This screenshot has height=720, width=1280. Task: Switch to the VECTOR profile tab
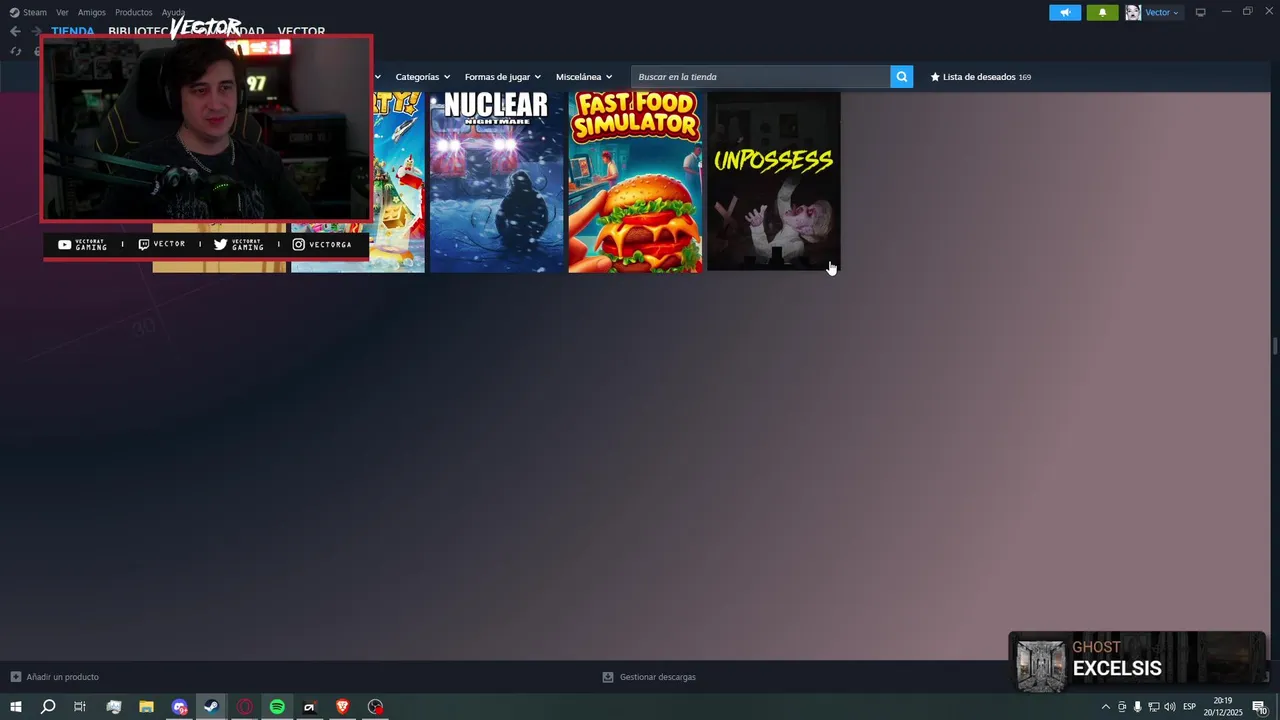pyautogui.click(x=301, y=31)
